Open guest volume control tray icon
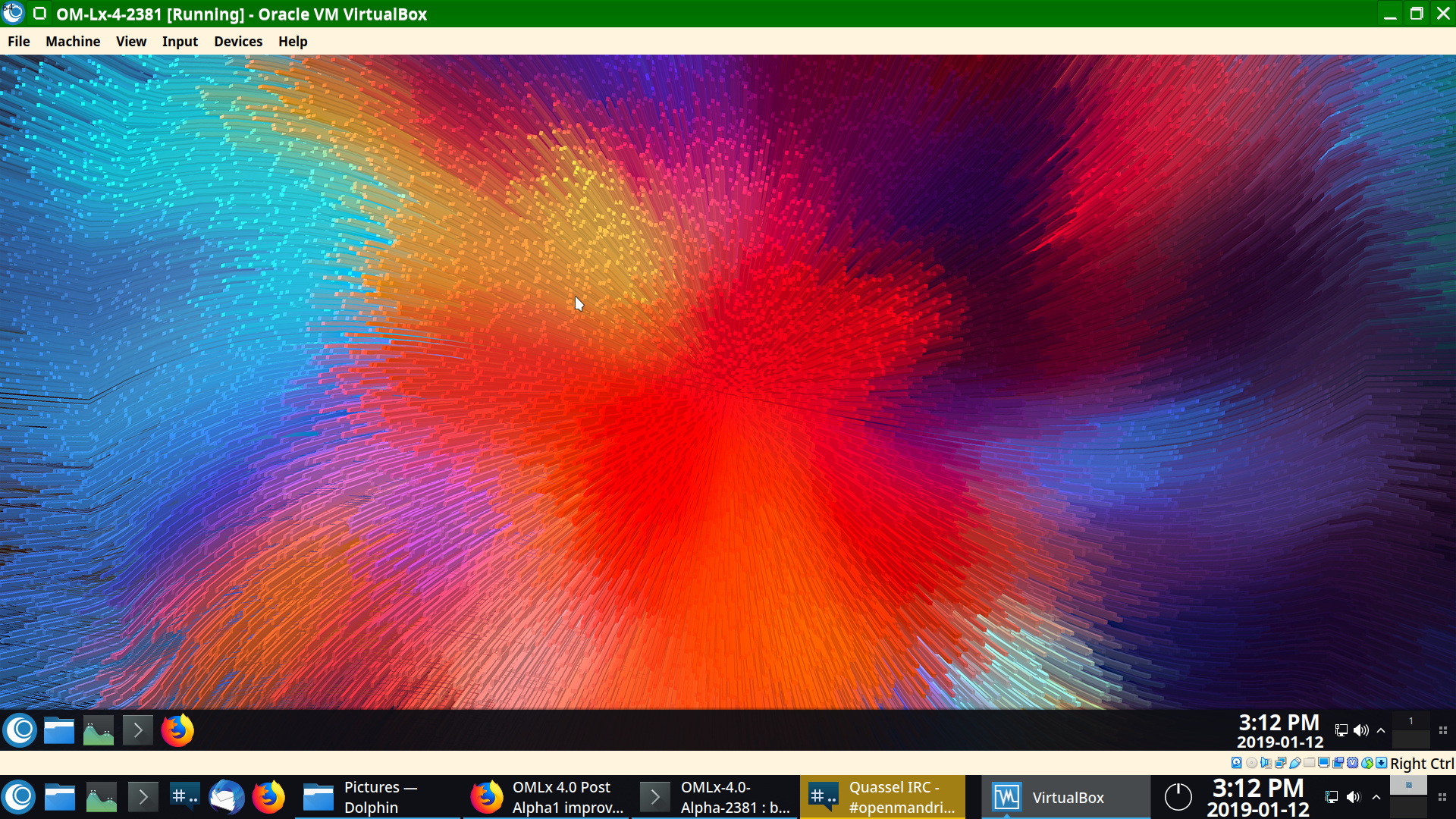Viewport: 1456px width, 819px height. click(x=1361, y=730)
